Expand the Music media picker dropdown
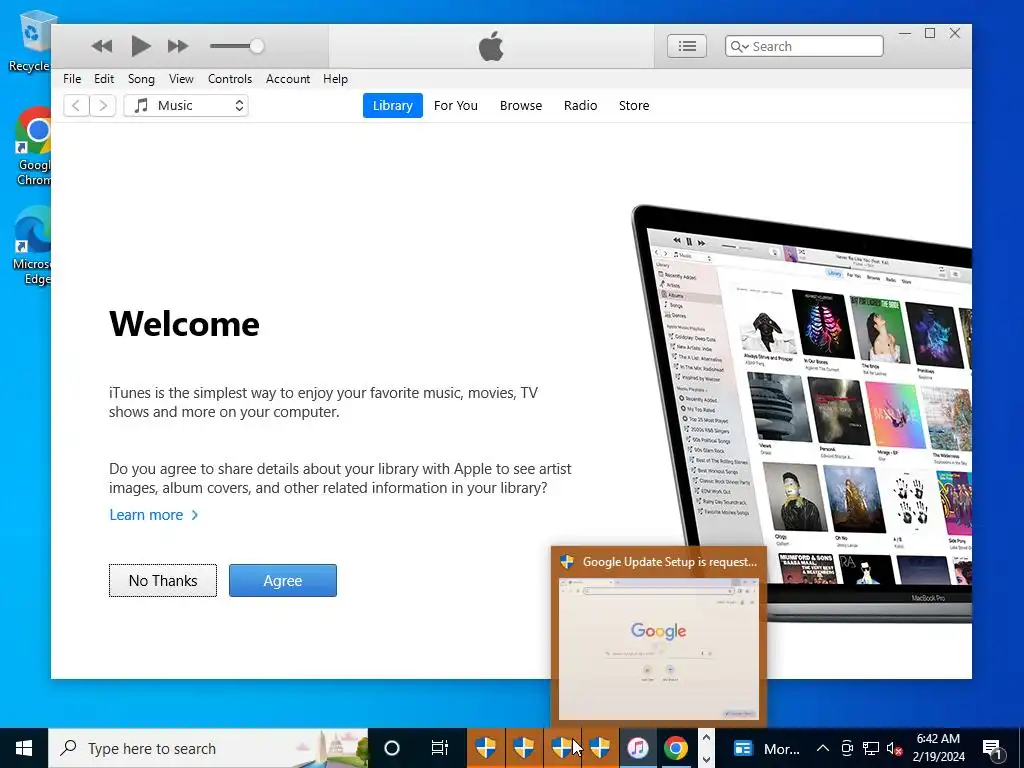Viewport: 1024px width, 768px height. (186, 105)
